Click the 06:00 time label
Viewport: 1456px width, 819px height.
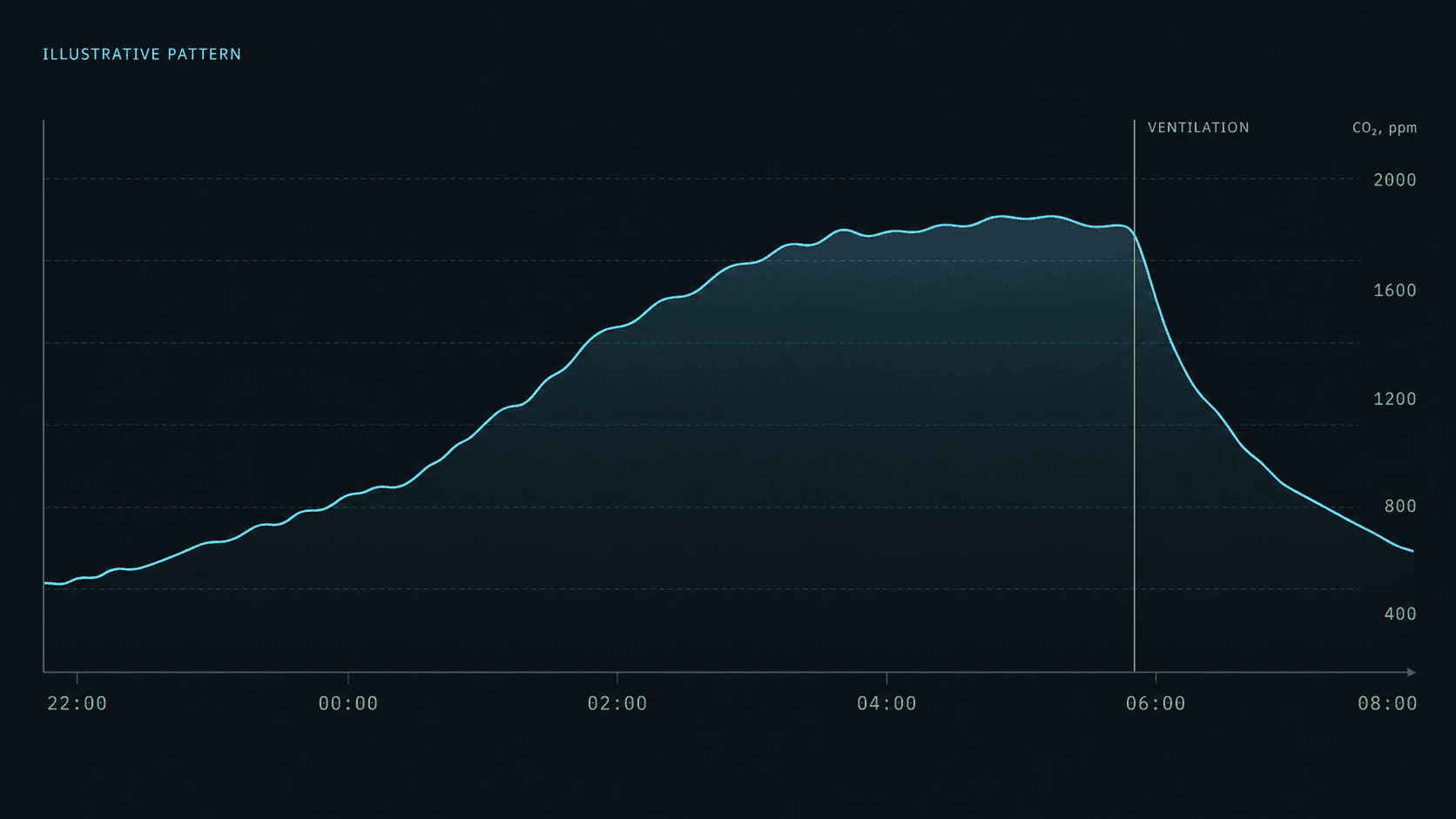click(1156, 703)
